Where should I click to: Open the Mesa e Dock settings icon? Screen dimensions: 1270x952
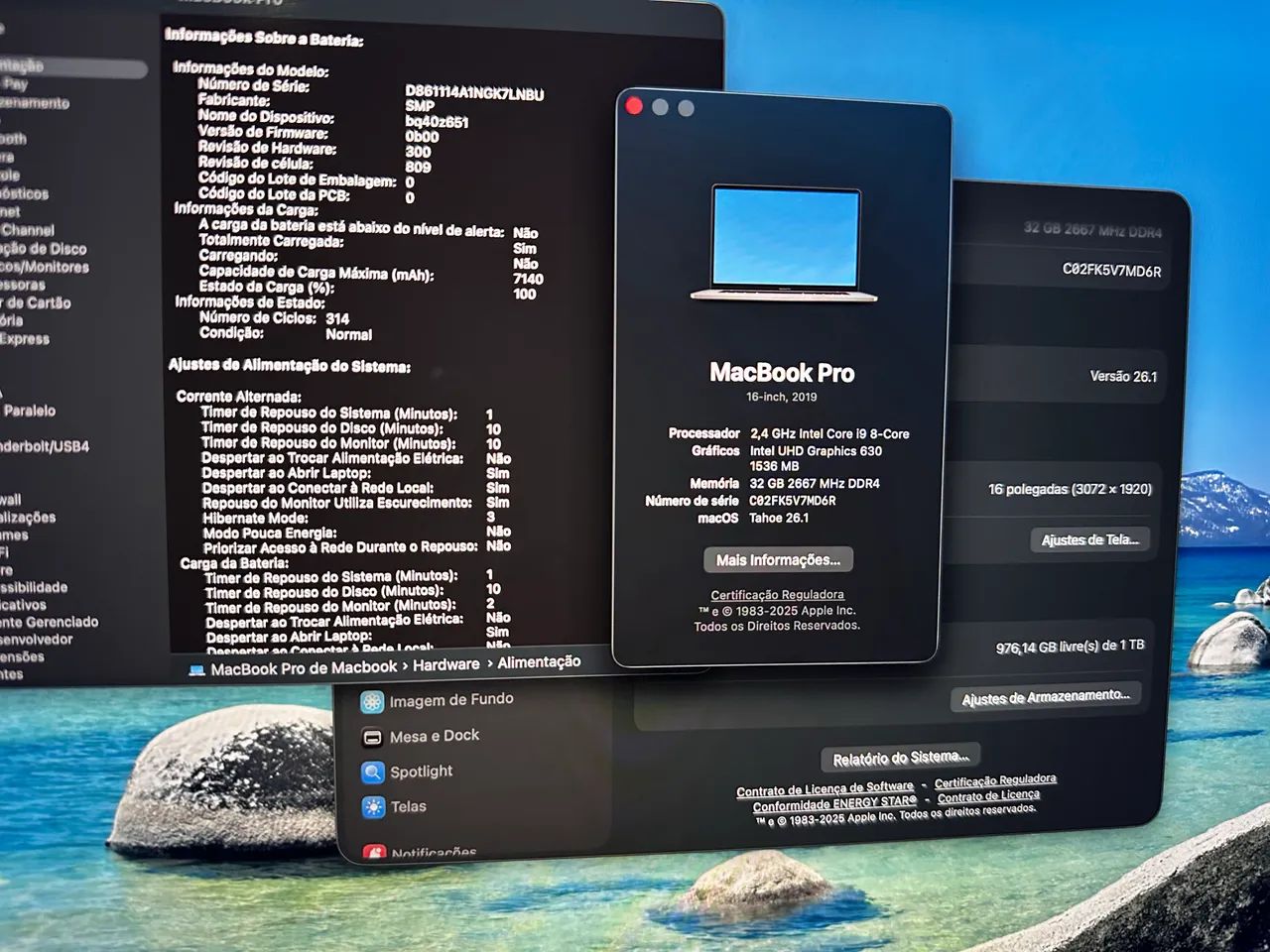tap(372, 736)
